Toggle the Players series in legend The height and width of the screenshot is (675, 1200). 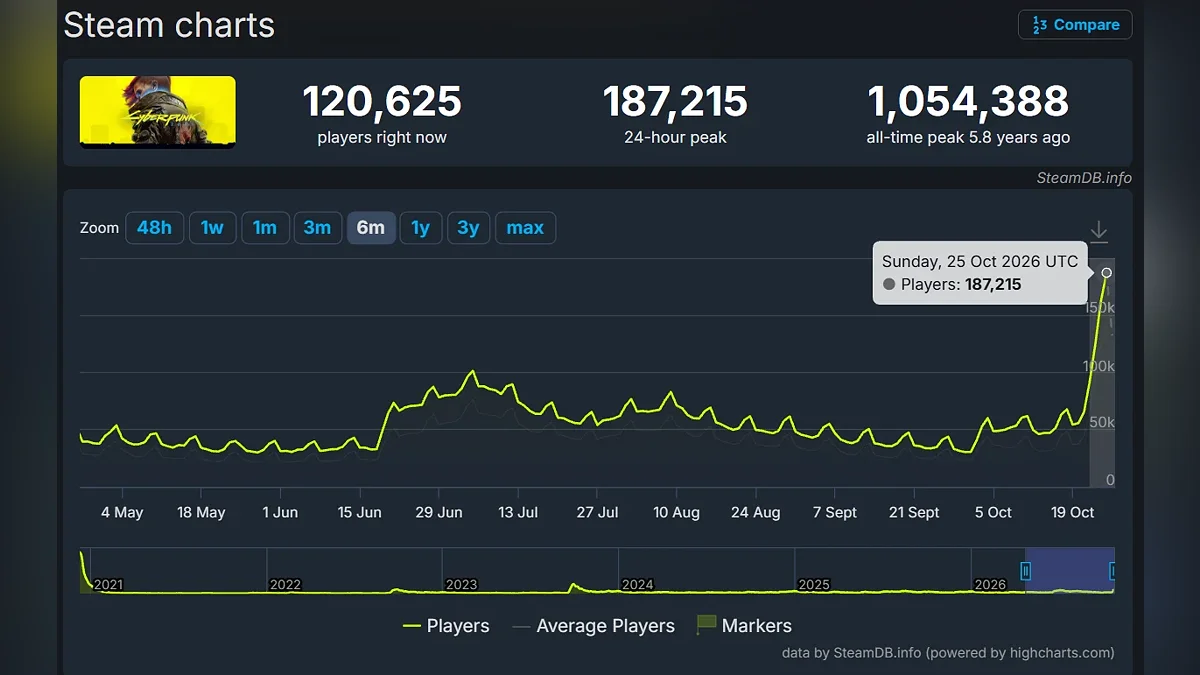pos(446,626)
